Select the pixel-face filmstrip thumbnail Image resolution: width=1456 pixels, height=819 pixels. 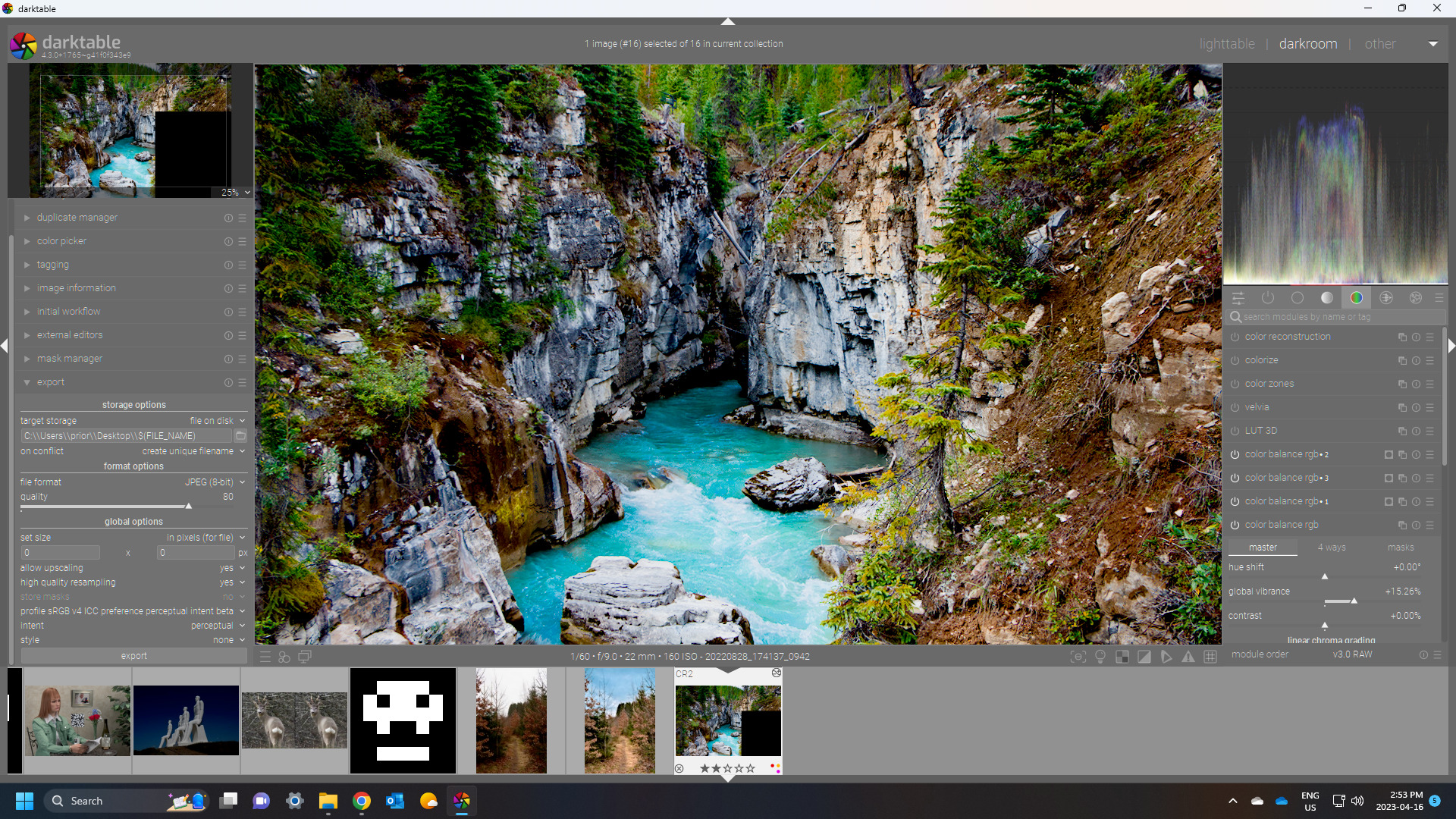403,720
